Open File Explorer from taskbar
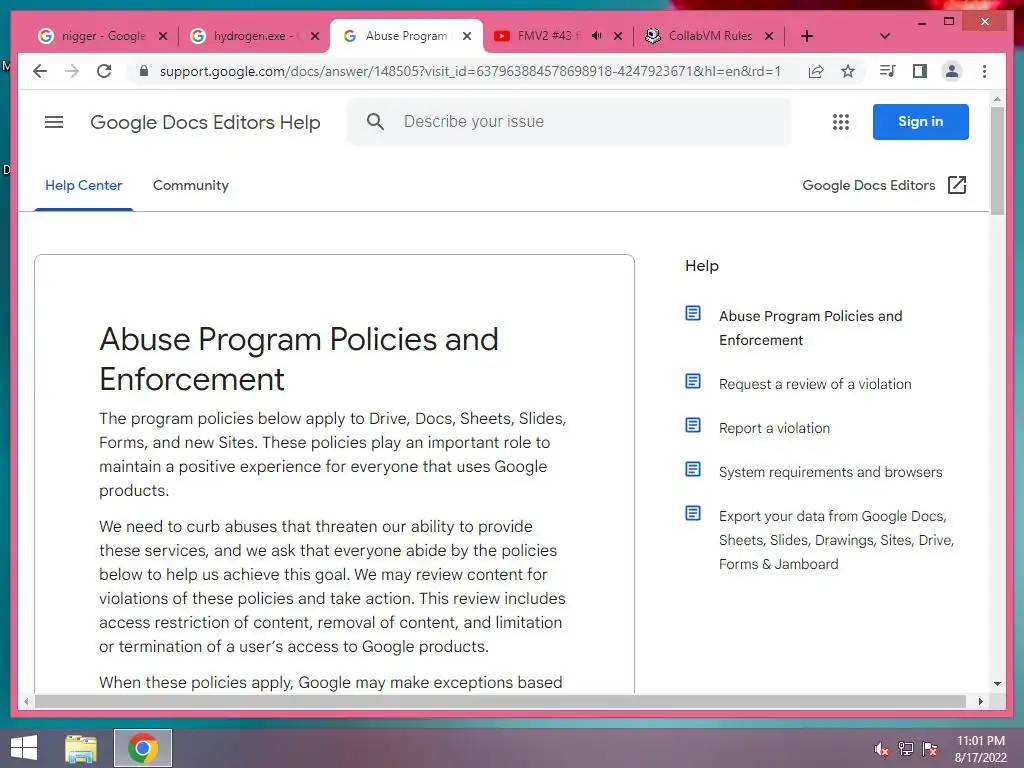Image resolution: width=1024 pixels, height=768 pixels. [81, 748]
